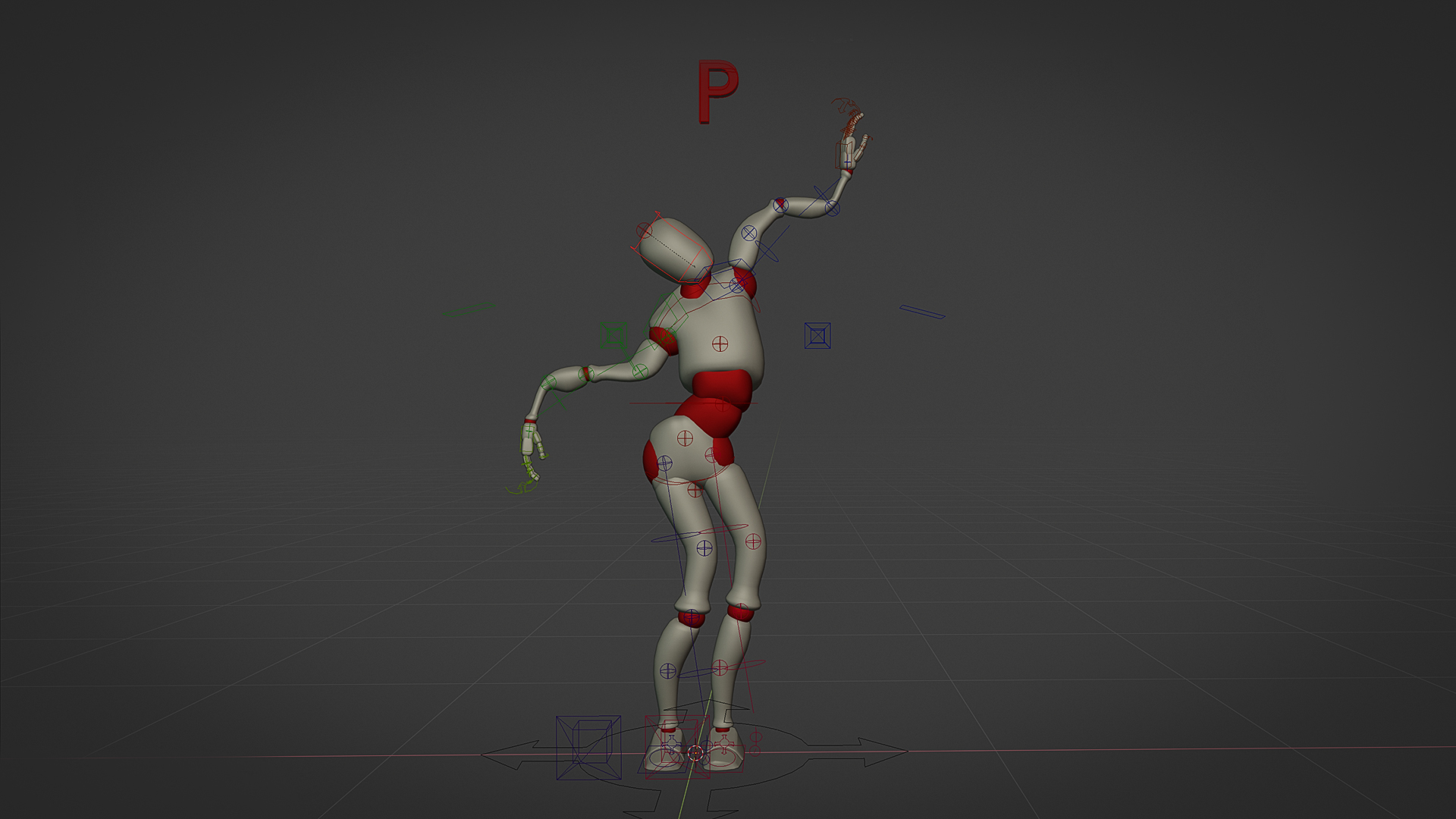The height and width of the screenshot is (819, 1456).
Task: Select blue crosshair circle on left shin
Action: tap(667, 670)
